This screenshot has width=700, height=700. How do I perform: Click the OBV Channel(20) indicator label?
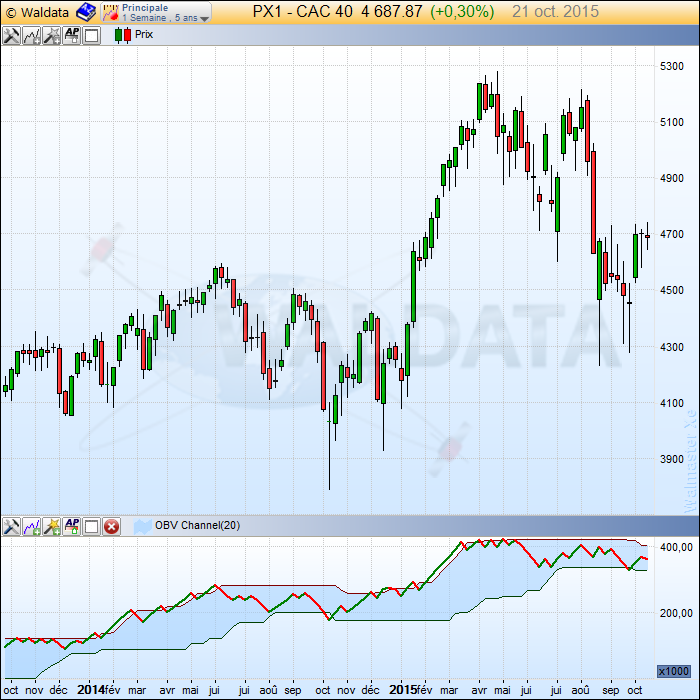click(x=197, y=525)
